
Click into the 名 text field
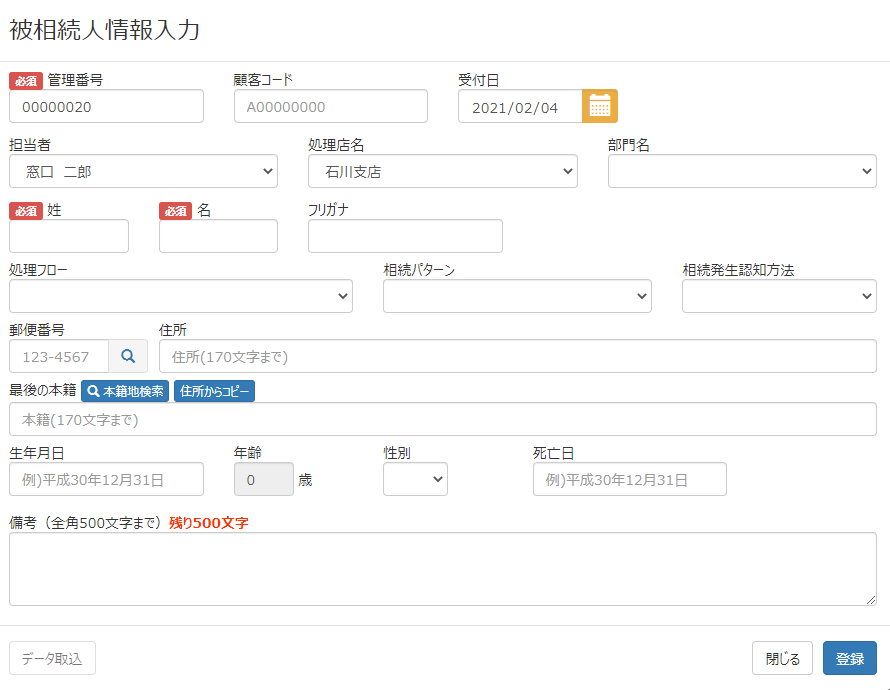click(x=218, y=236)
